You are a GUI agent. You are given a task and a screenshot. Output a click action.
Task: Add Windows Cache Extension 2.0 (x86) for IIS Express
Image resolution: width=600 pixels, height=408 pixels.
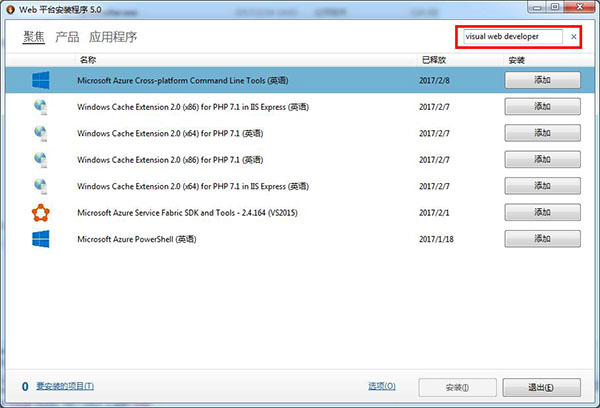click(542, 107)
